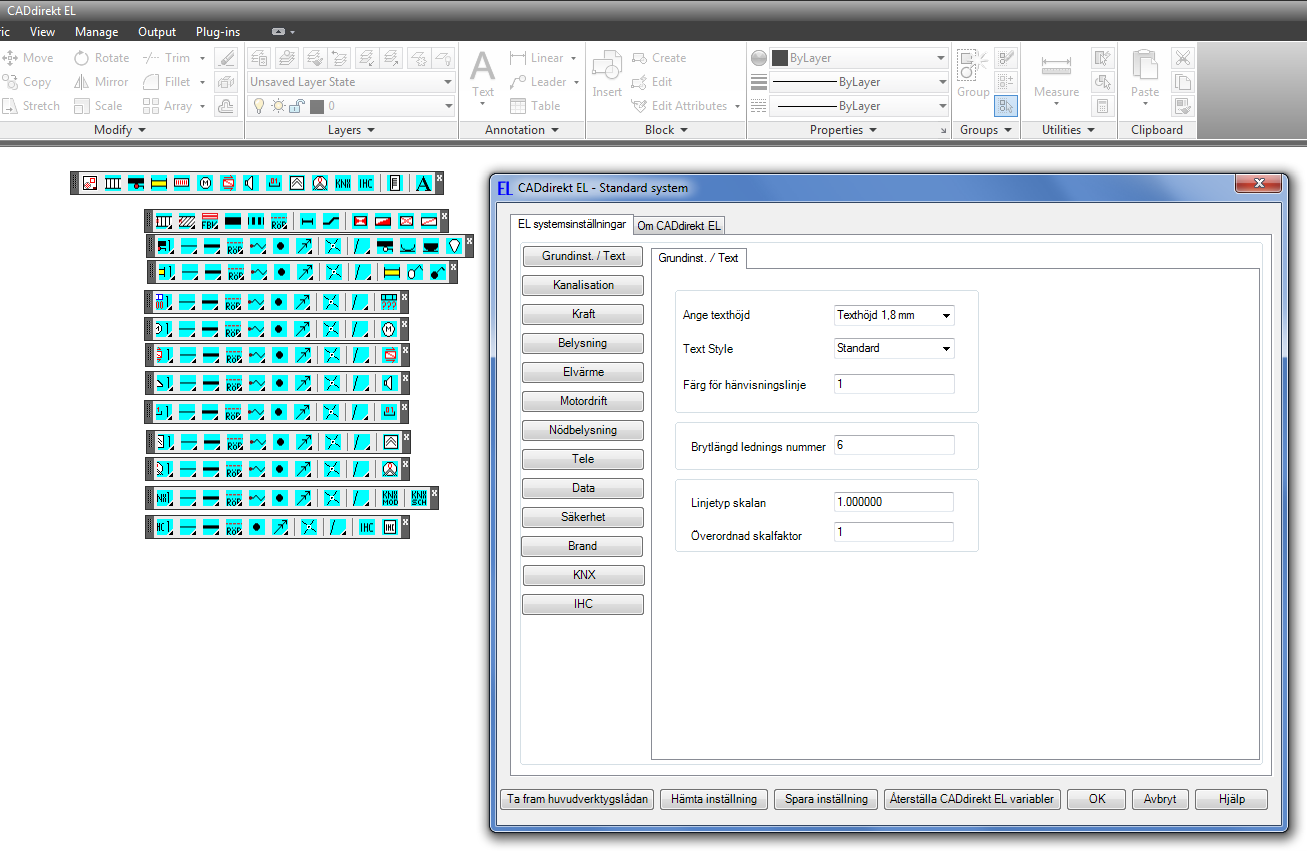This screenshot has height=851, width=1307.
Task: Click the filled switch symbol icon in fourth toolbar
Action: coord(440,271)
